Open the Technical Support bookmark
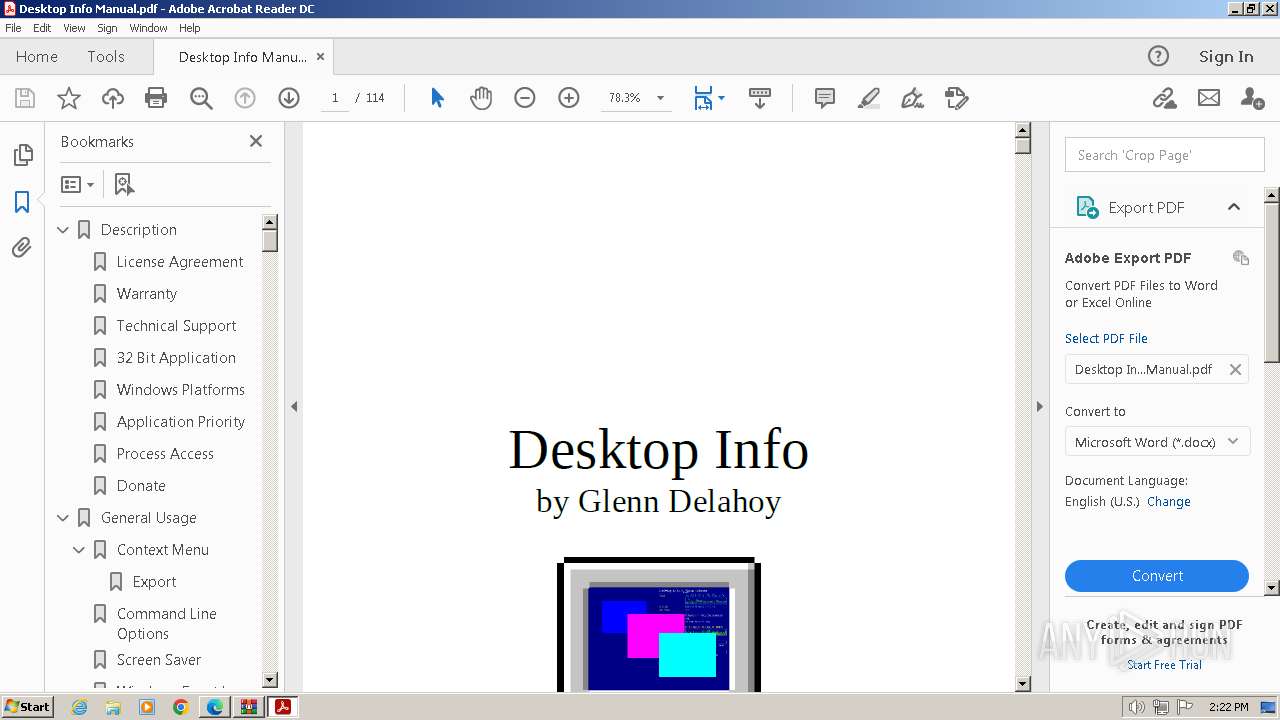The width and height of the screenshot is (1280, 720). [x=176, y=326]
